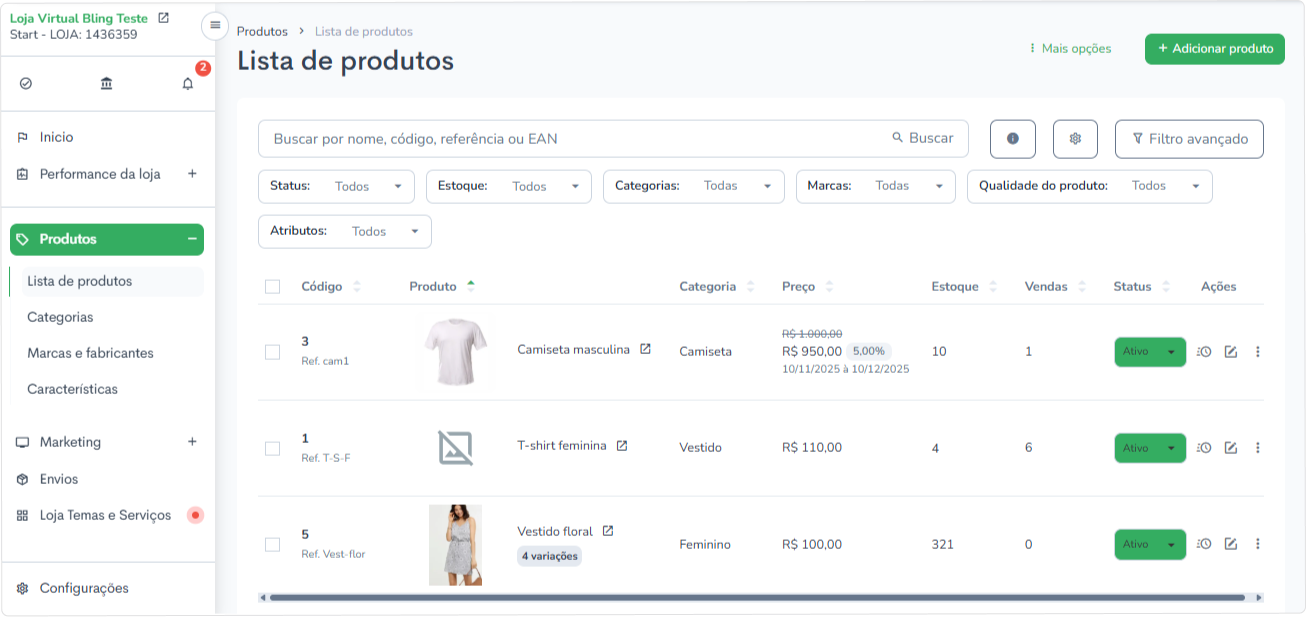Screen dimensions: 1307x617
Task: Open the Marcas filter dropdown
Action: point(876,186)
